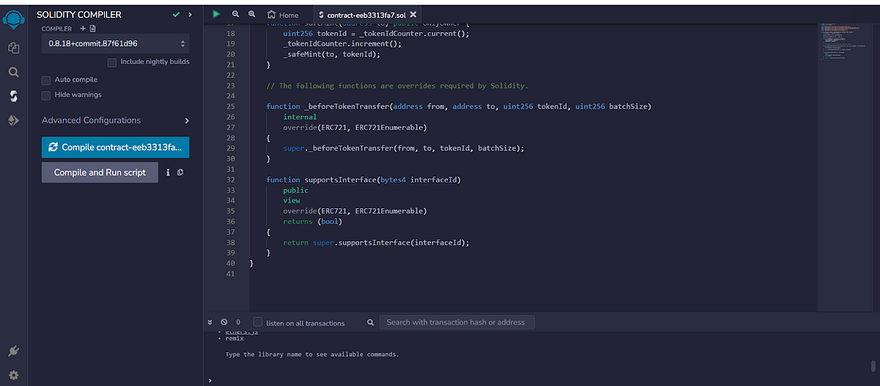Click Compile and Run script button
The image size is (880, 386).
[100, 173]
